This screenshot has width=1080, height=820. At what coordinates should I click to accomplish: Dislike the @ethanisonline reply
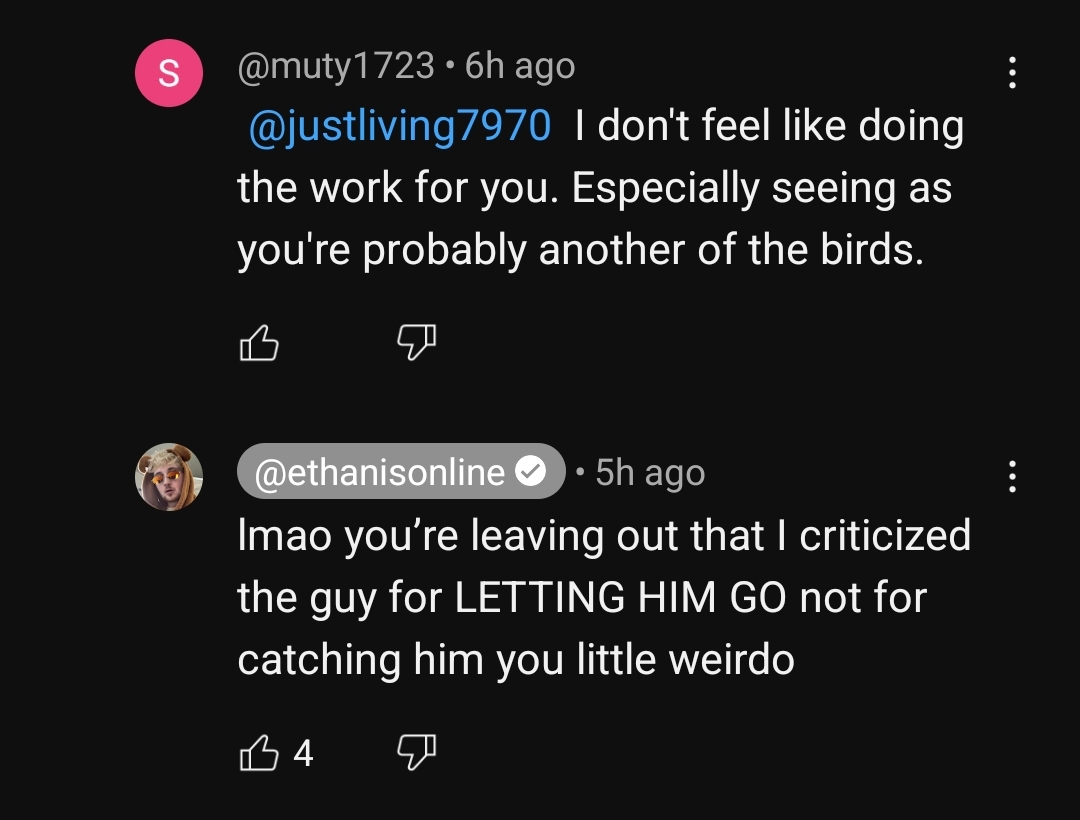[417, 752]
